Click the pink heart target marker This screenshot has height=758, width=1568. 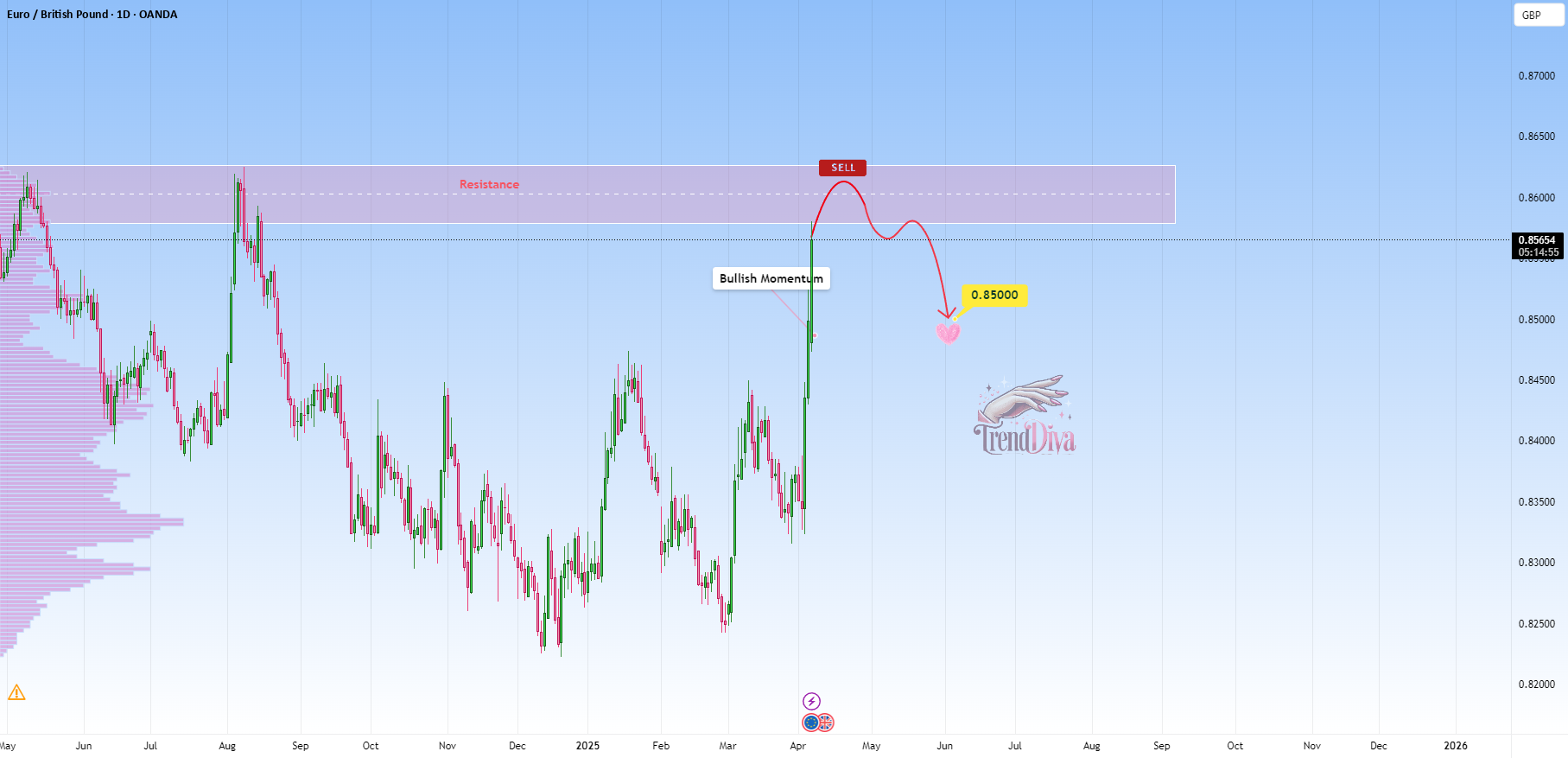[x=948, y=333]
